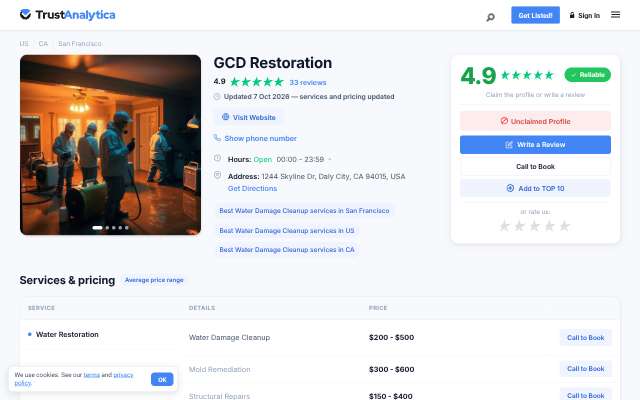Click Call to Book for Water Damage Cleanup
This screenshot has height=400, width=640.
click(585, 338)
